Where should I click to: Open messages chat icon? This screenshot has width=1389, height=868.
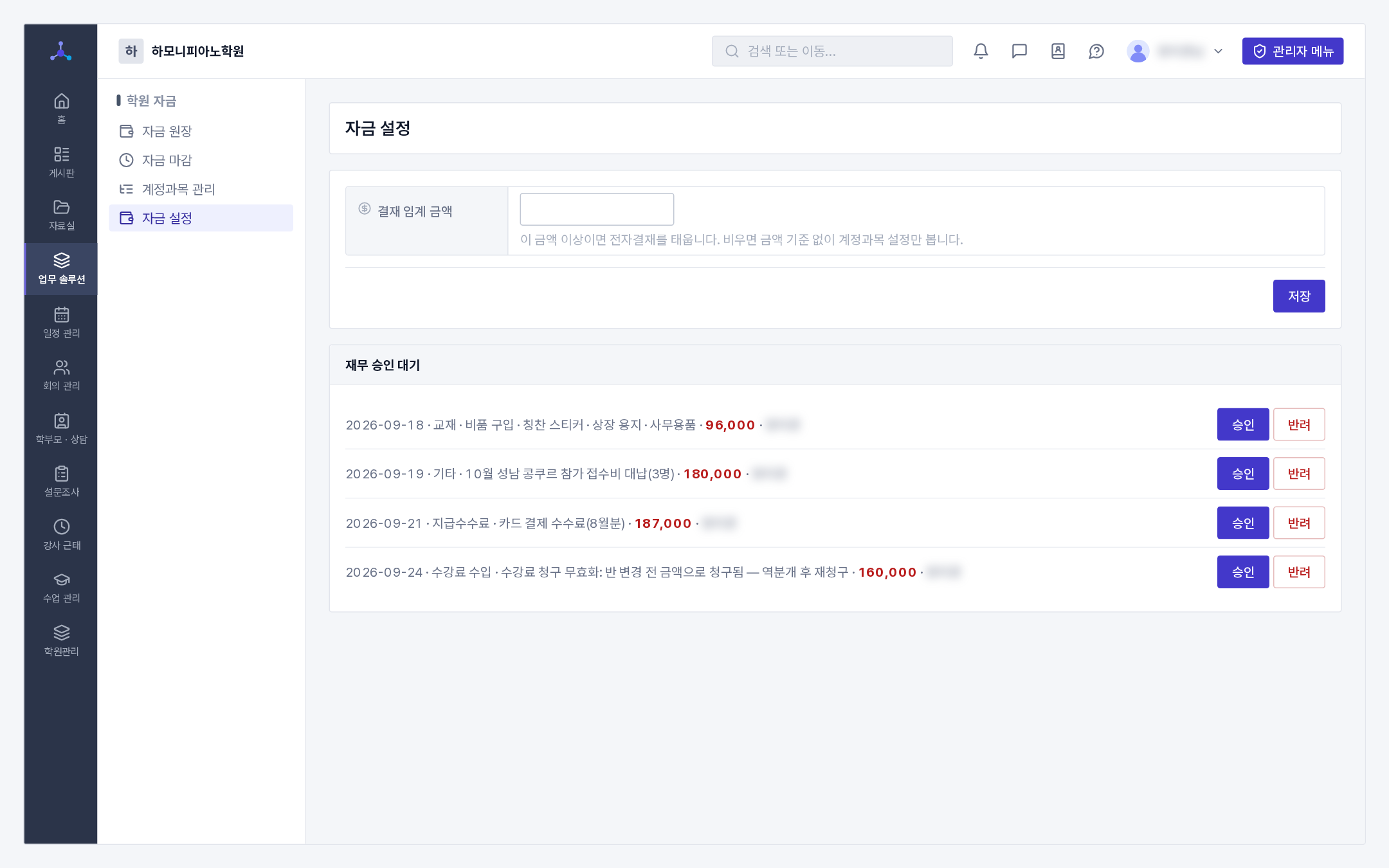[1019, 51]
